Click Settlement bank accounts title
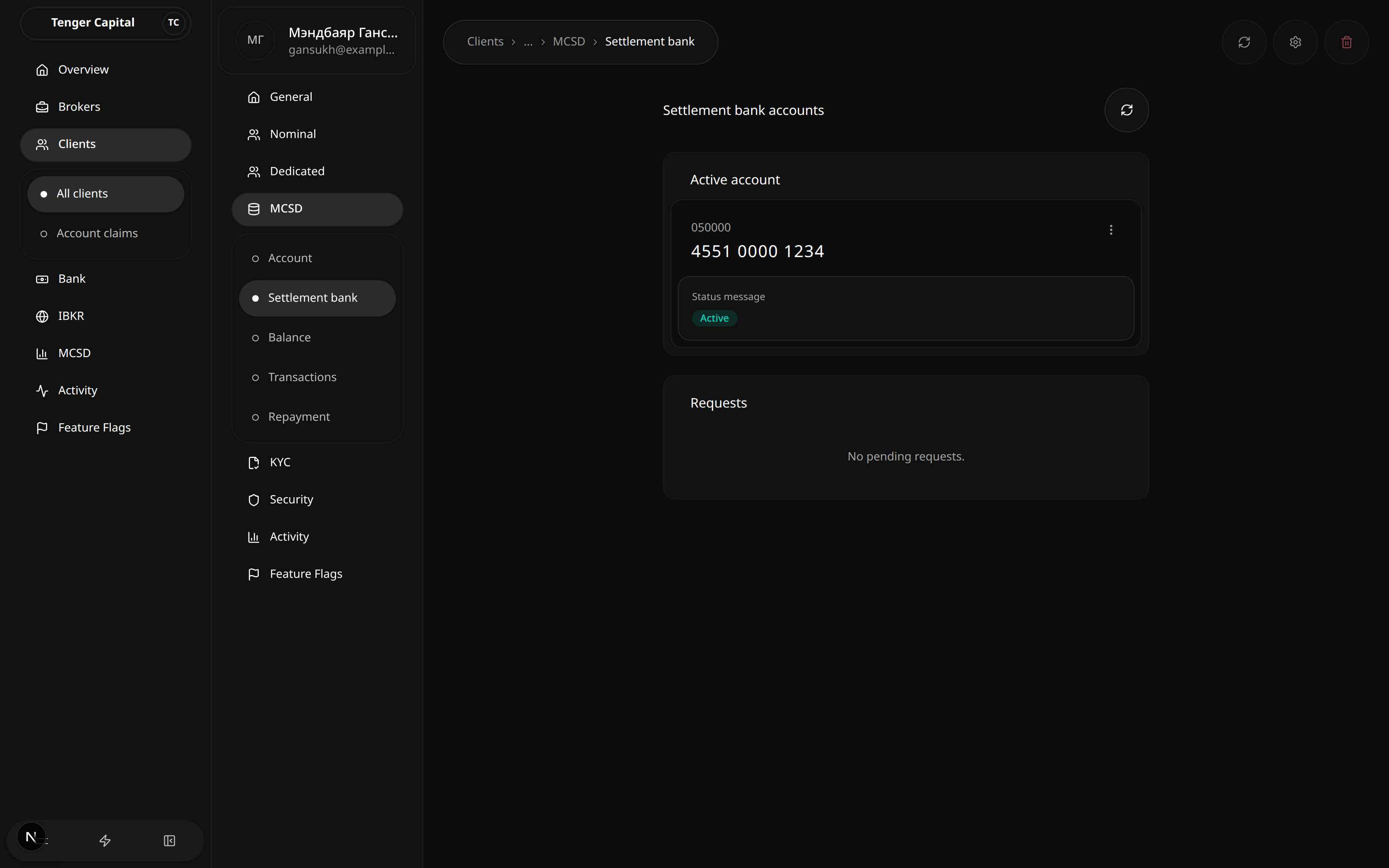The width and height of the screenshot is (1389, 868). pyautogui.click(x=743, y=110)
